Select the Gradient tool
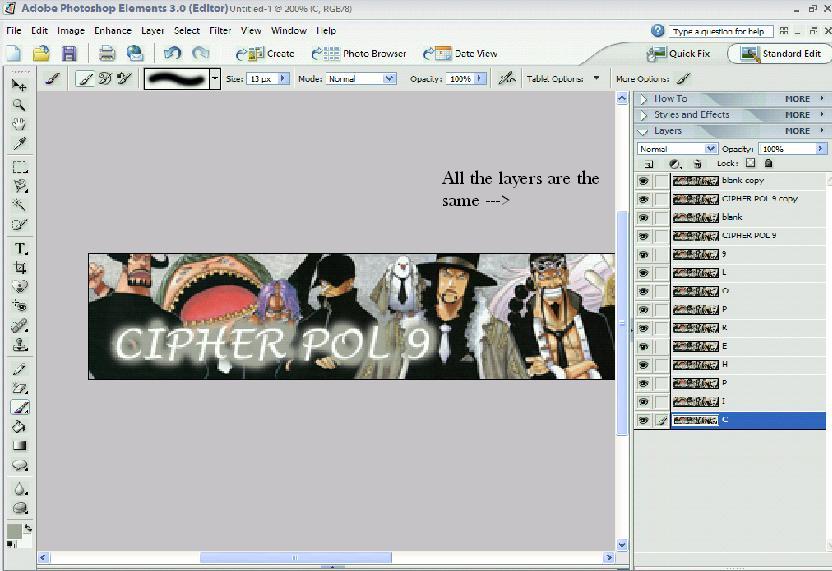Viewport: 832px width, 571px height. (x=20, y=445)
